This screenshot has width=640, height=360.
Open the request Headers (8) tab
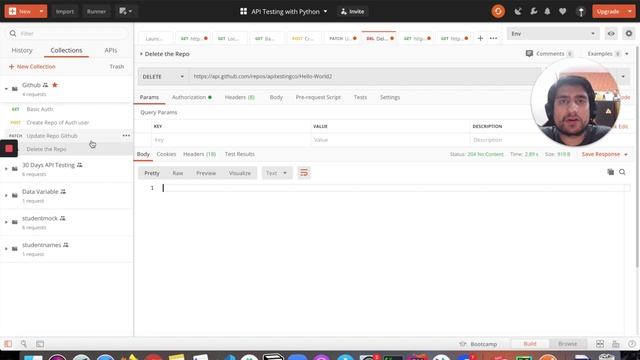(x=240, y=97)
